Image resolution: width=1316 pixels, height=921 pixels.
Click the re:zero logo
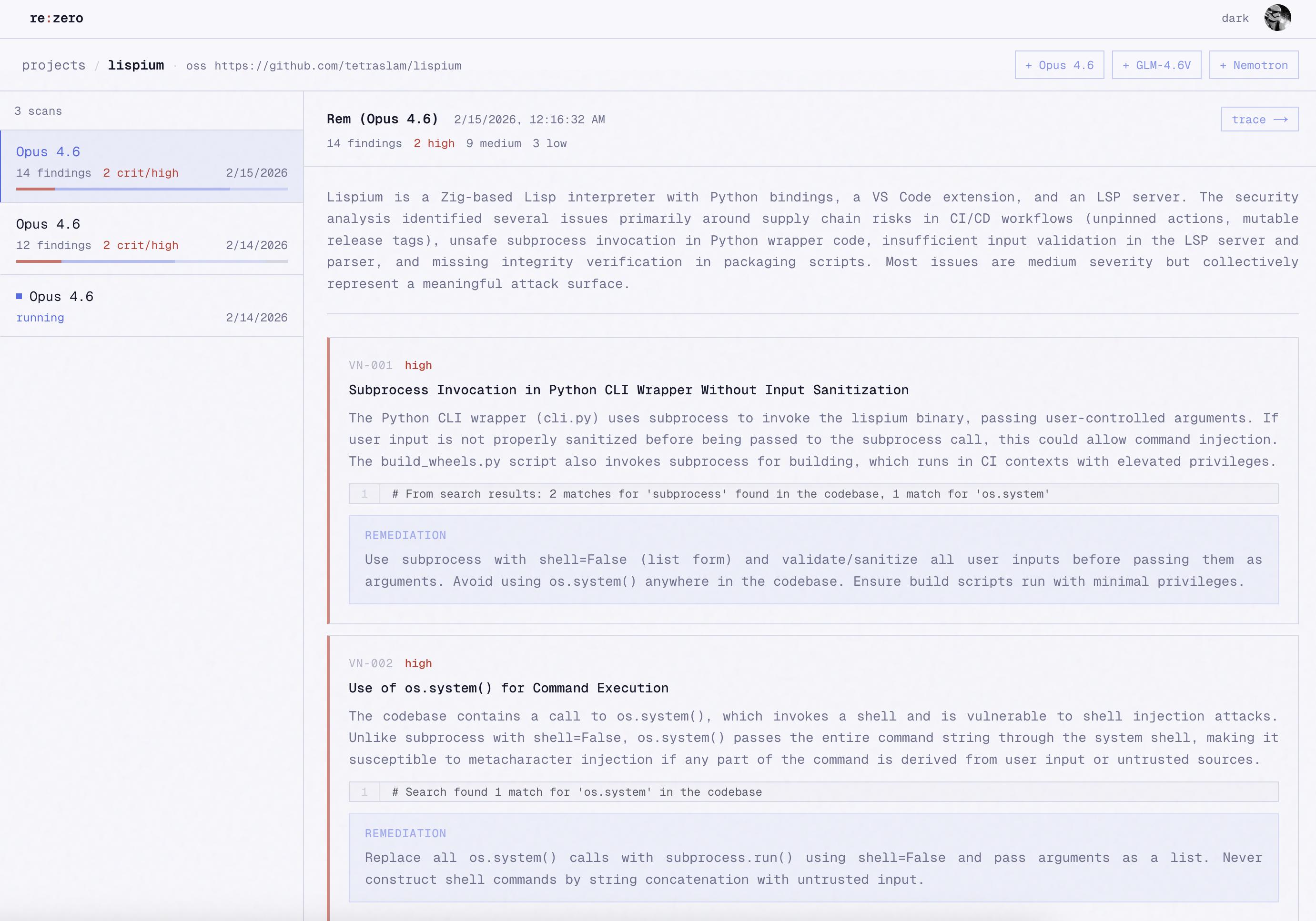(x=56, y=18)
